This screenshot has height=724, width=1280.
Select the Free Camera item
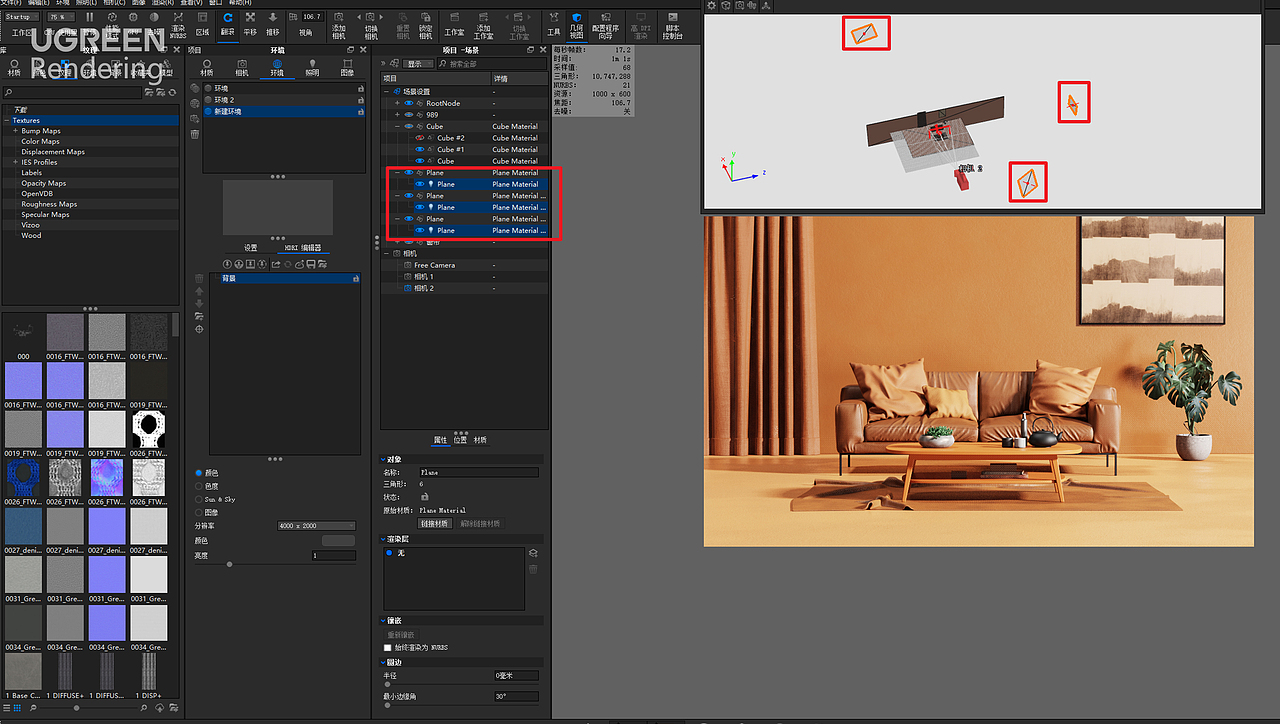[x=434, y=265]
